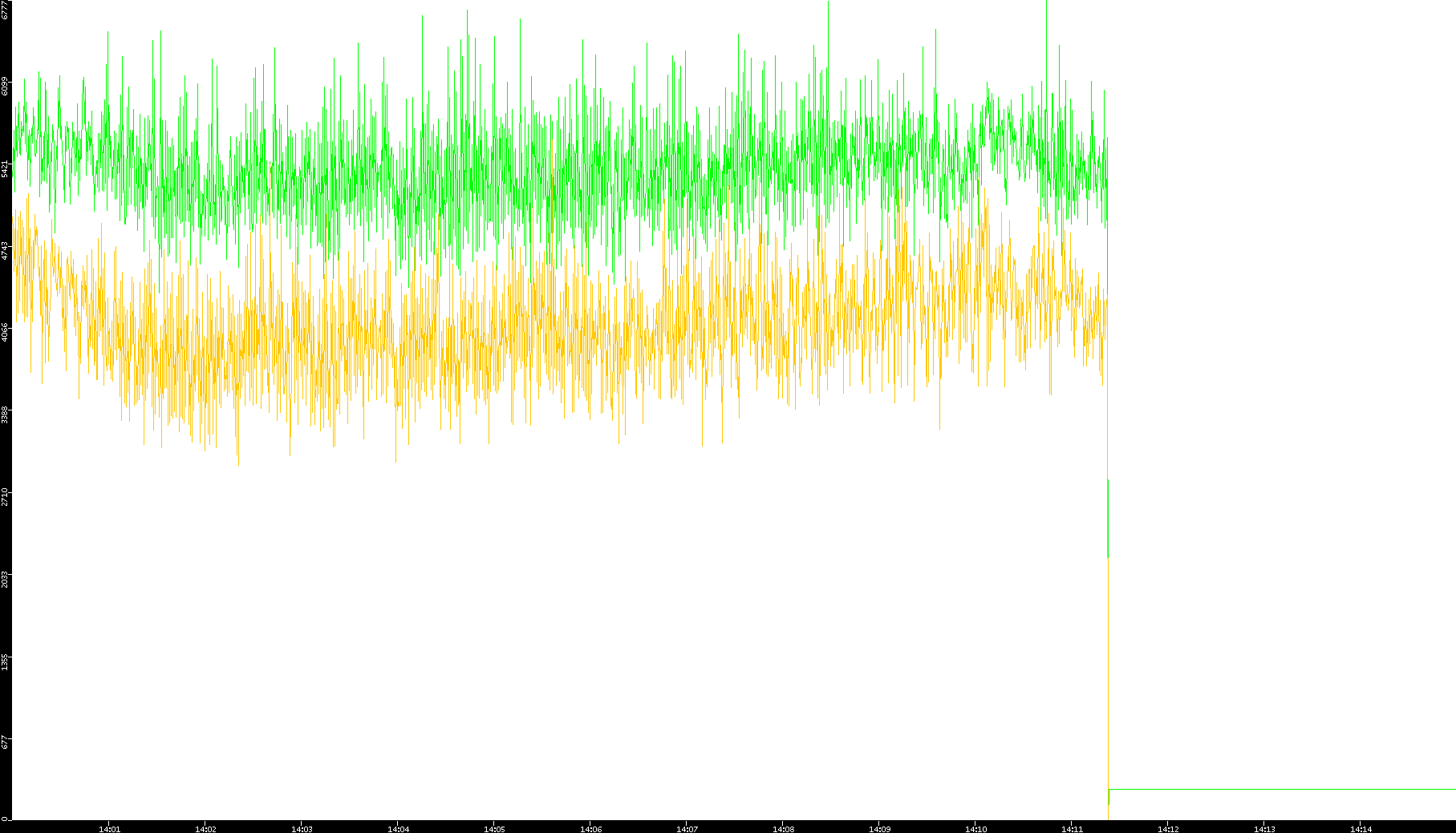
Task: Click the 5421 y-axis label
Action: tap(5, 168)
